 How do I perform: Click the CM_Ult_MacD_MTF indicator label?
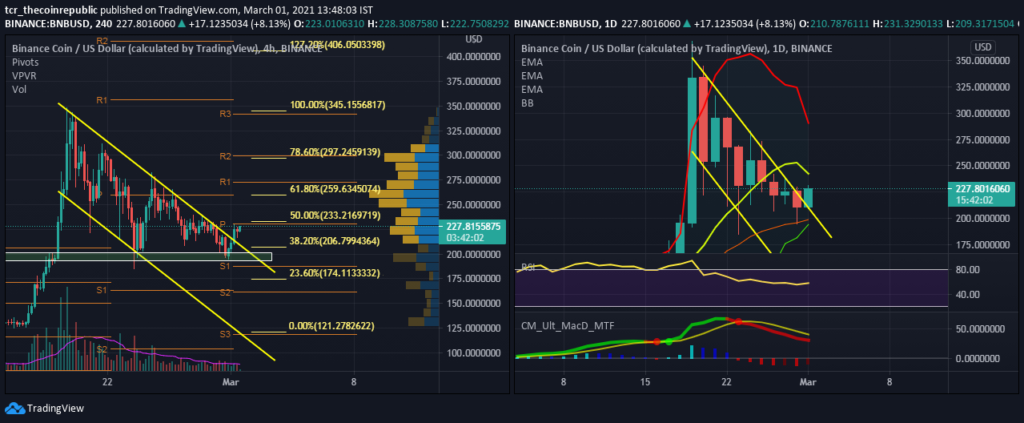coord(568,324)
